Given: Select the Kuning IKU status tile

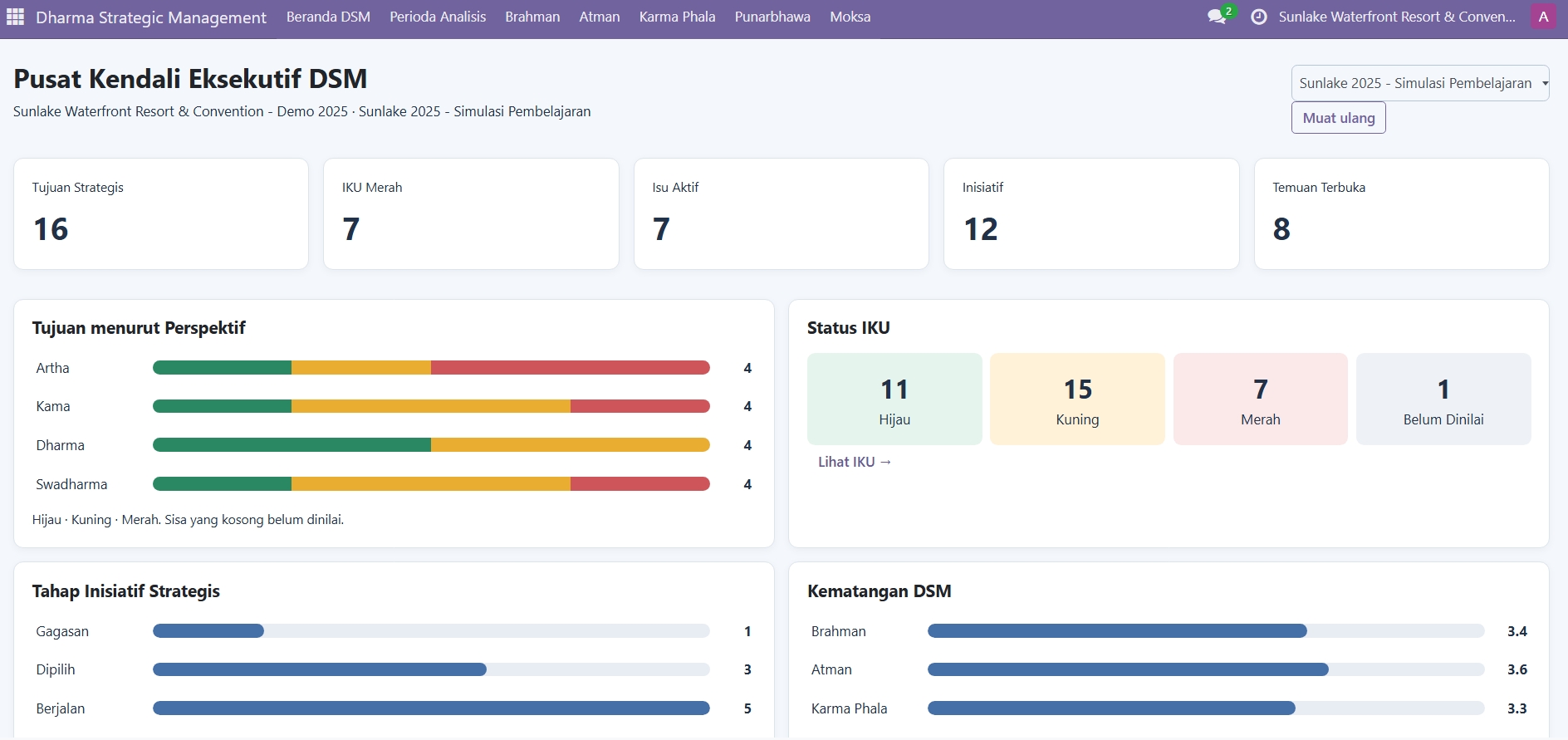Looking at the screenshot, I should [x=1077, y=399].
